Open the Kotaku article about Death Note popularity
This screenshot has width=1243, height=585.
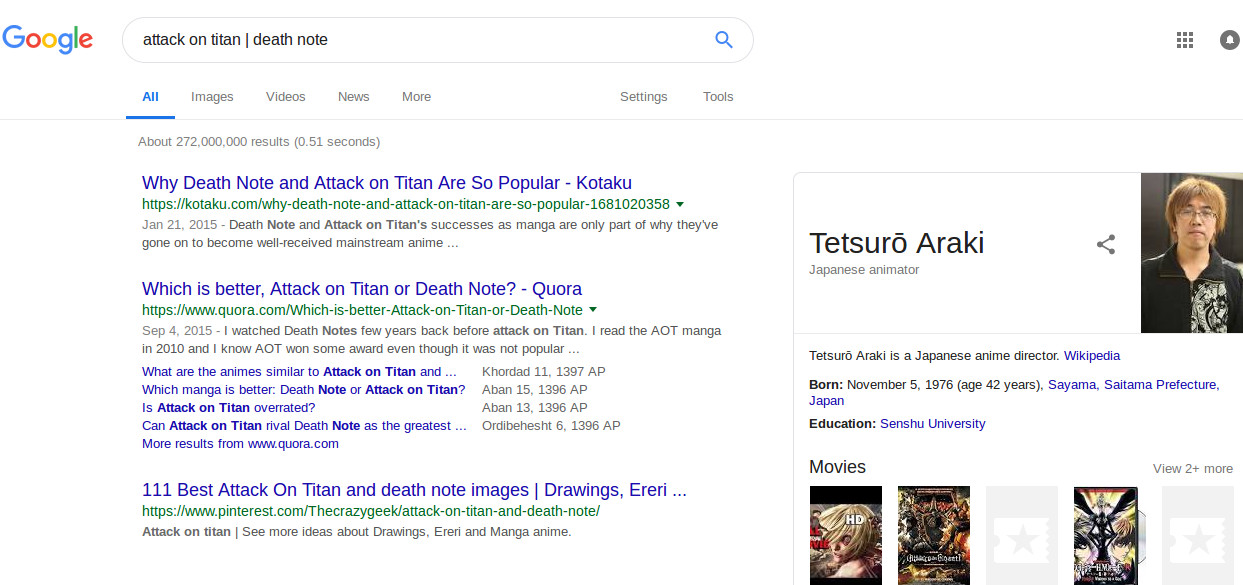click(387, 183)
